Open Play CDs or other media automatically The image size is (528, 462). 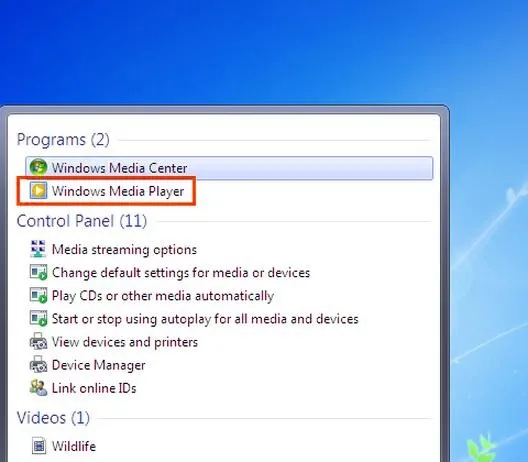point(163,296)
